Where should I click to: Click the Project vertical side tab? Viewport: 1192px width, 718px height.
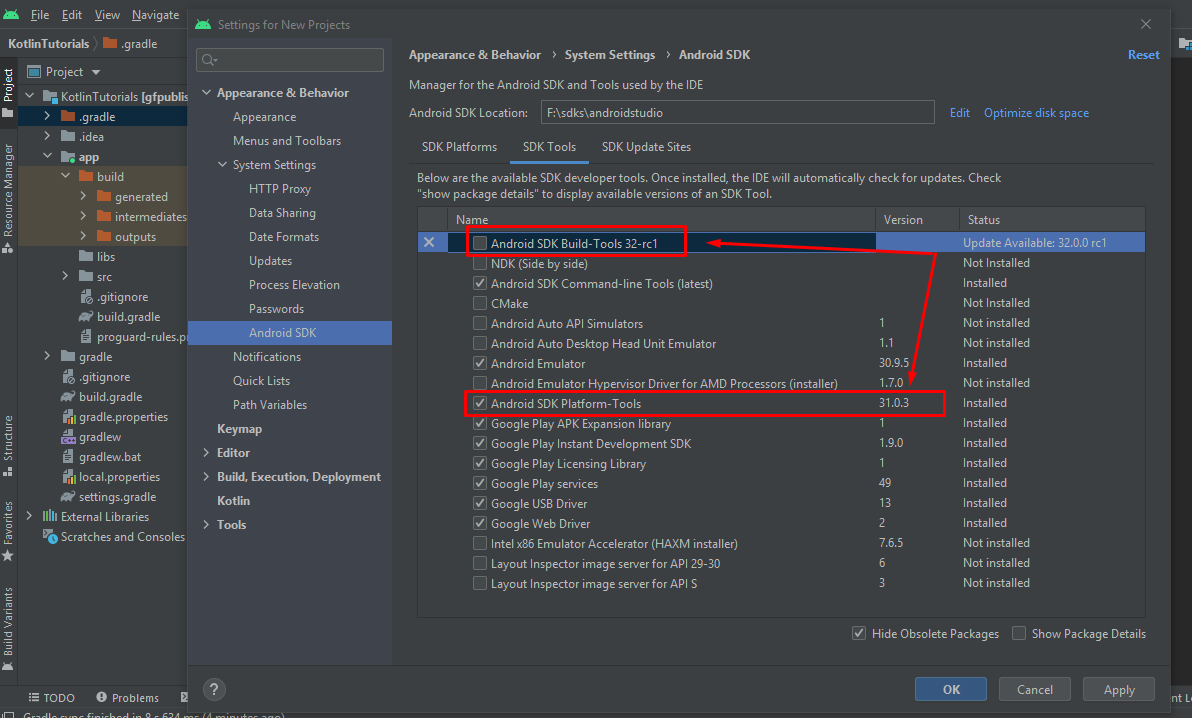pyautogui.click(x=8, y=92)
